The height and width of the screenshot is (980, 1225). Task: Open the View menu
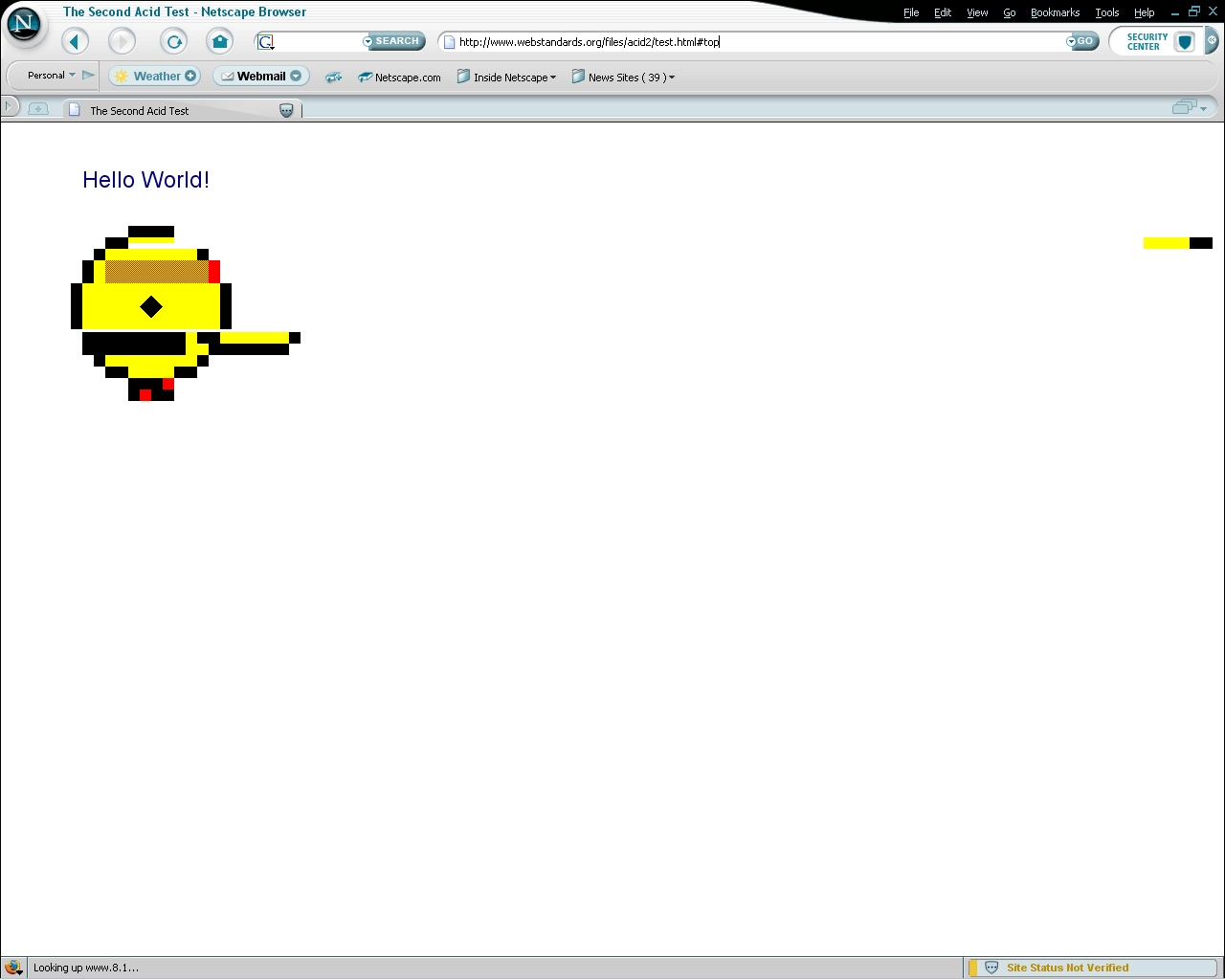click(x=977, y=12)
